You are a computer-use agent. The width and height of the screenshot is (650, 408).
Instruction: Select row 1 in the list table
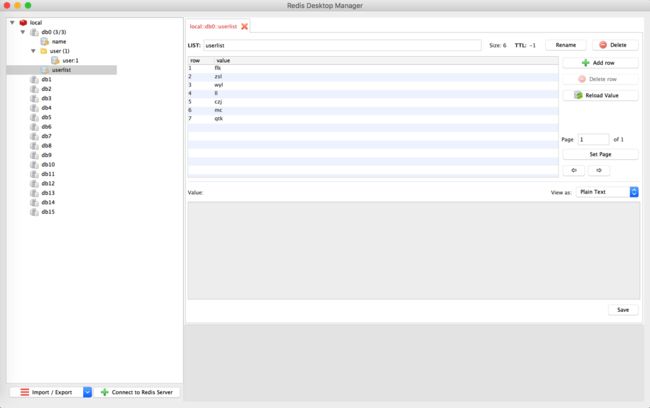(x=373, y=68)
